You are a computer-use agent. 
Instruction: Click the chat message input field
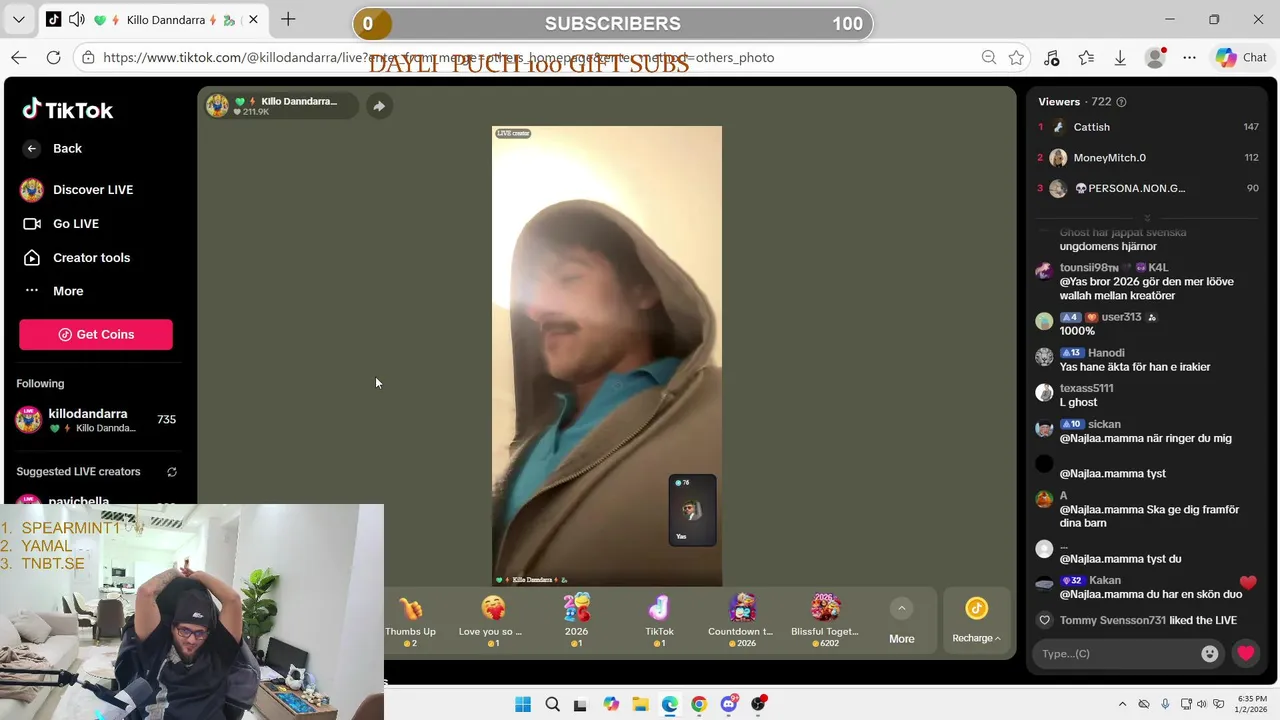coord(1118,654)
